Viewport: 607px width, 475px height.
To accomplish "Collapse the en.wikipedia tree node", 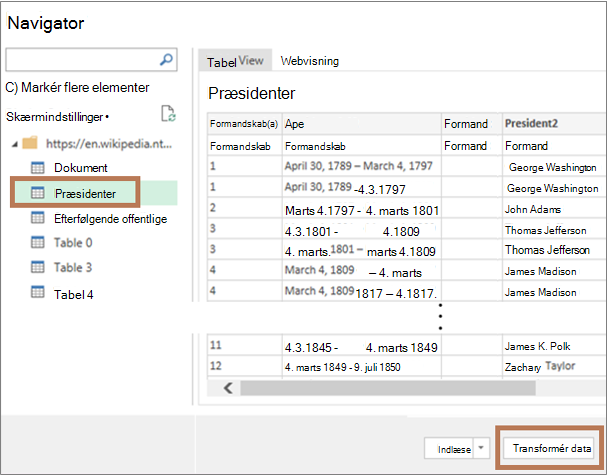I will (x=15, y=144).
